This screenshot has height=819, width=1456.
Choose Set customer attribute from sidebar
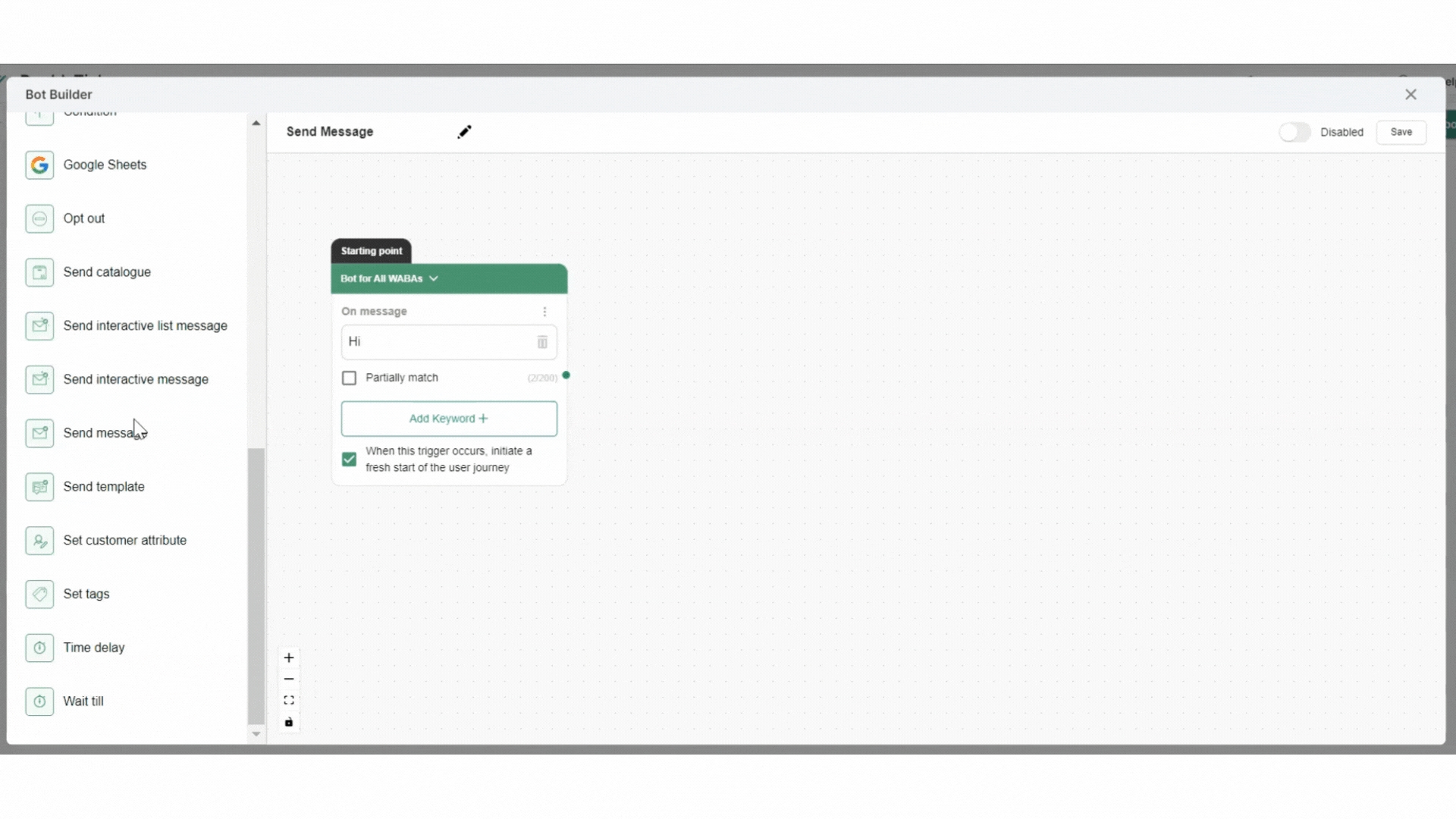click(124, 541)
